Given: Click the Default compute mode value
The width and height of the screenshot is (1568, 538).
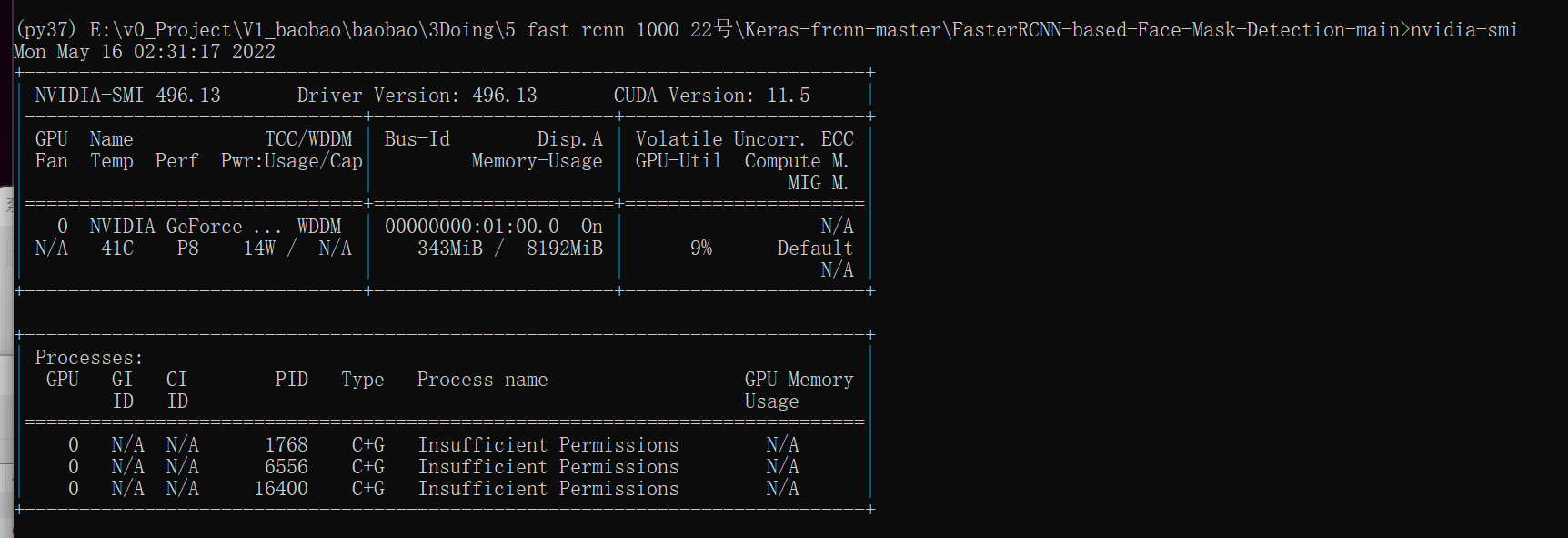Looking at the screenshot, I should point(814,249).
